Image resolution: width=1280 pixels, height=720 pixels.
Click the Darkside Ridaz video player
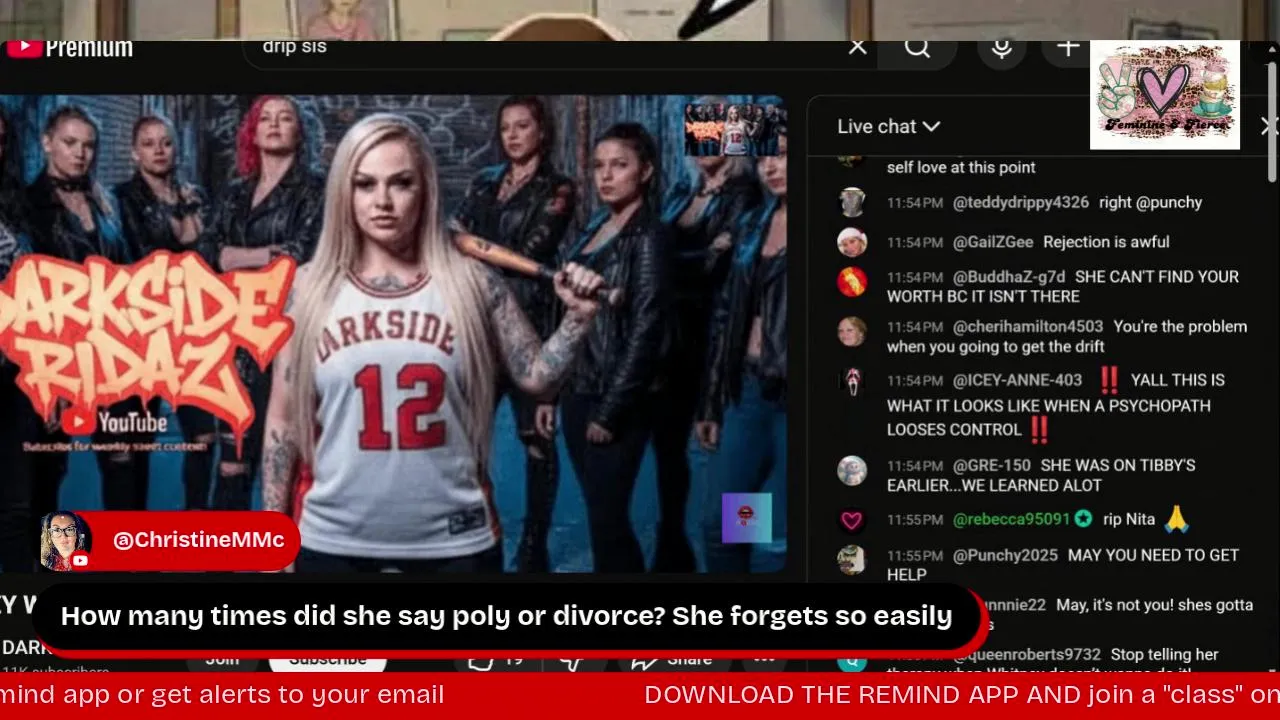[393, 334]
